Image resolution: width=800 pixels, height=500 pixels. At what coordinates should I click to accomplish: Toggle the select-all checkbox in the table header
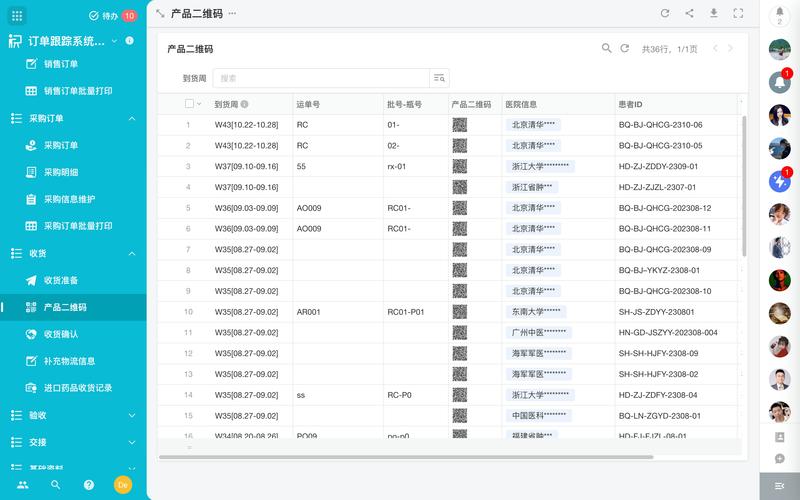click(x=189, y=104)
